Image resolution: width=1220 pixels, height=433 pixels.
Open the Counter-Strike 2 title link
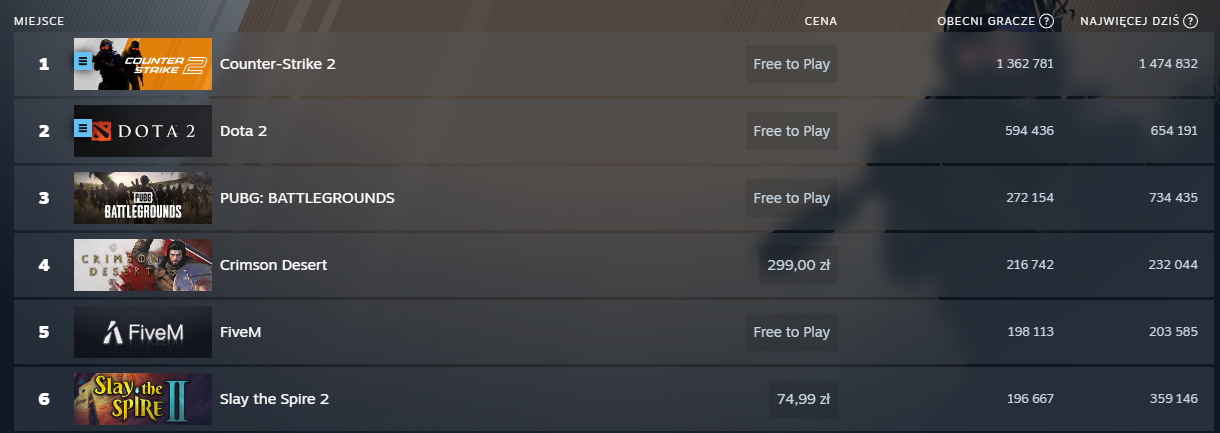(277, 64)
